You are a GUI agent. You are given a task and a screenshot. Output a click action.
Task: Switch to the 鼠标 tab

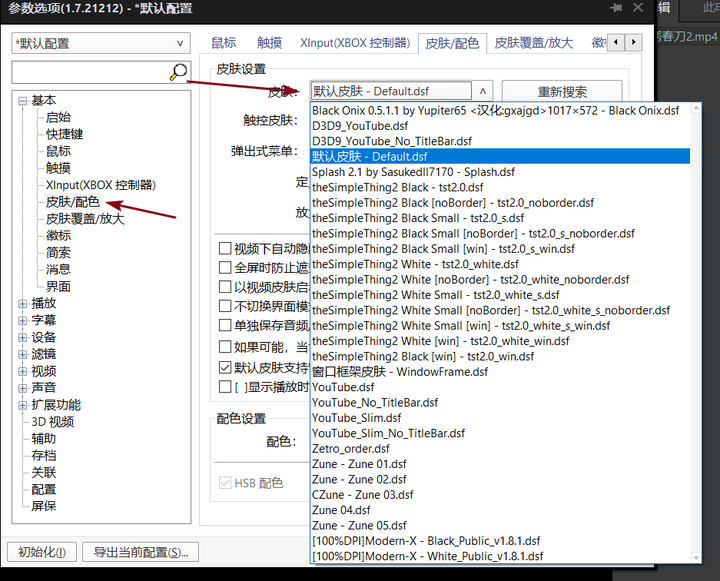click(224, 43)
